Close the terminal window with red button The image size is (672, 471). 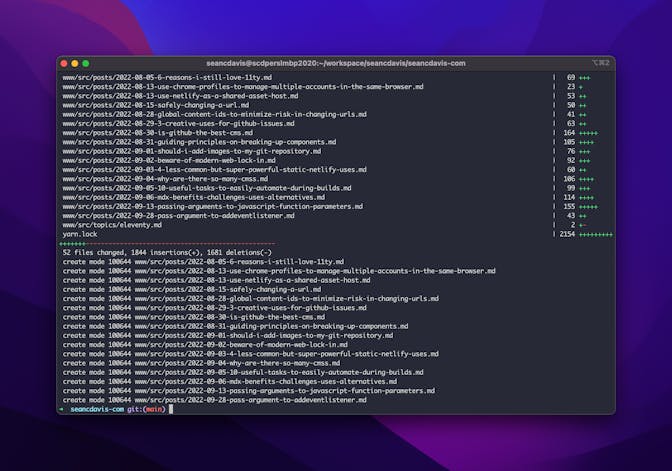pyautogui.click(x=64, y=63)
